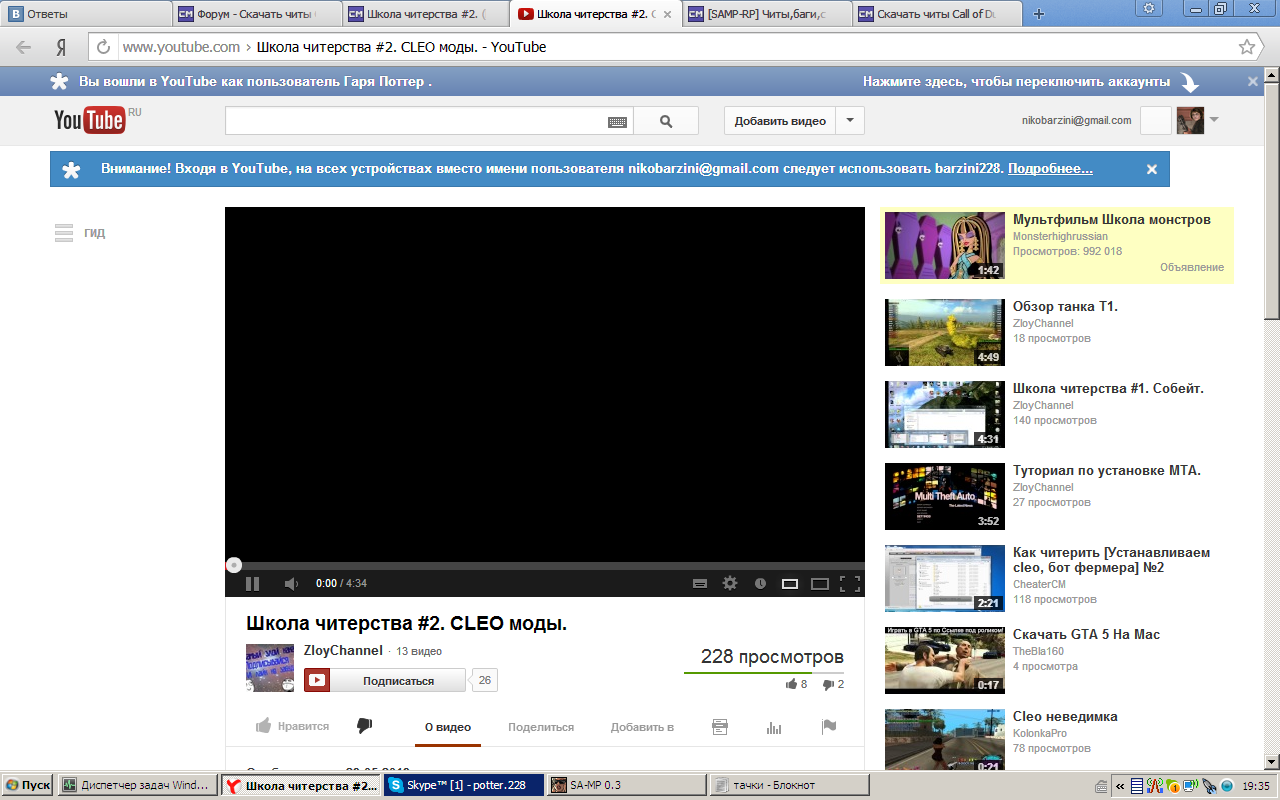Bookmark the page with star icon
1280x800 pixels.
tap(1246, 47)
